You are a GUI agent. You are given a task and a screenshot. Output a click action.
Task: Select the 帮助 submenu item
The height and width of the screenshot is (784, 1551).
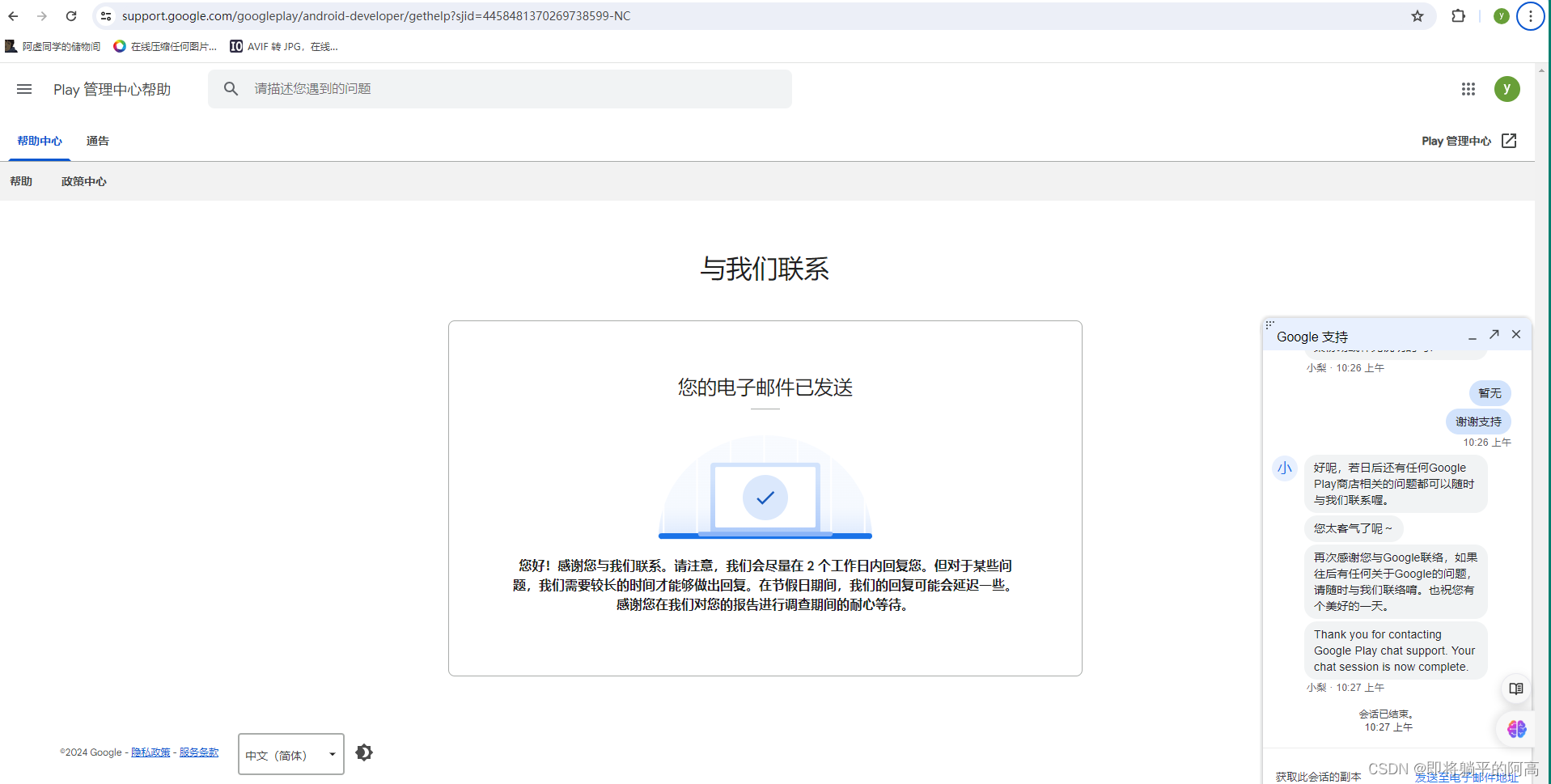pos(21,181)
